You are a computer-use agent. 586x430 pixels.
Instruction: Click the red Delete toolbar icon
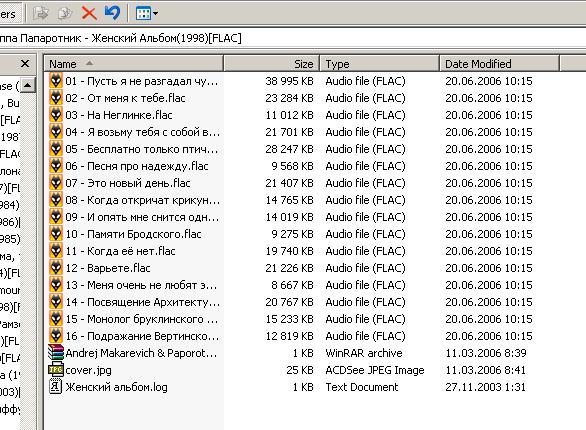(x=89, y=14)
